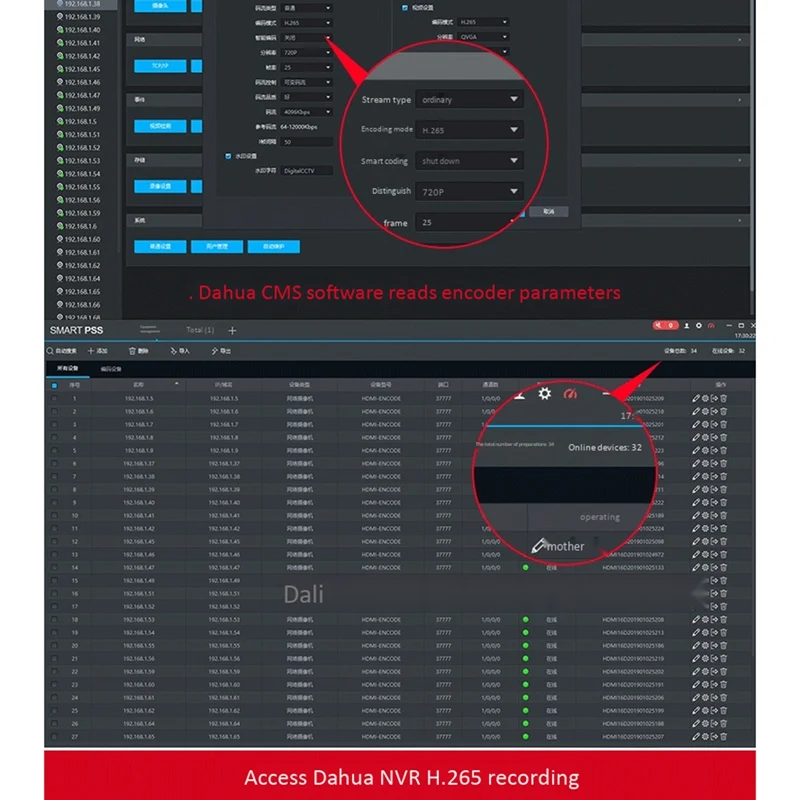
Task: Click serial cell HDMI16D201901025133
Action: click(x=633, y=567)
